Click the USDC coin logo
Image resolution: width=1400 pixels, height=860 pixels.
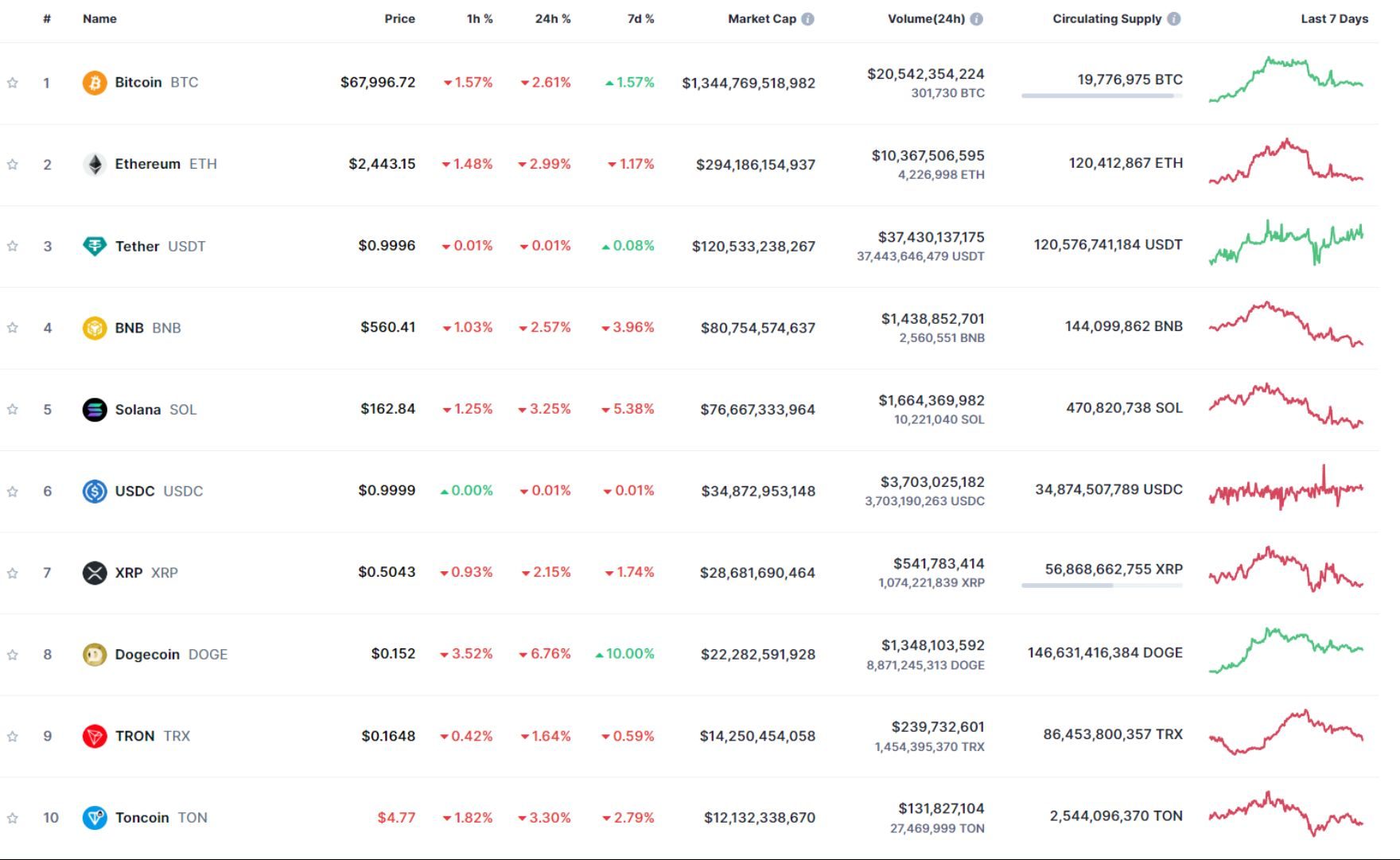[94, 491]
